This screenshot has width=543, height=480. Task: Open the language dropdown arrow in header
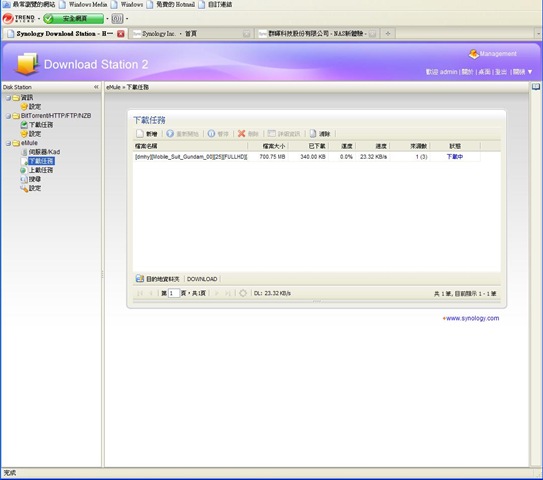[x=530, y=72]
